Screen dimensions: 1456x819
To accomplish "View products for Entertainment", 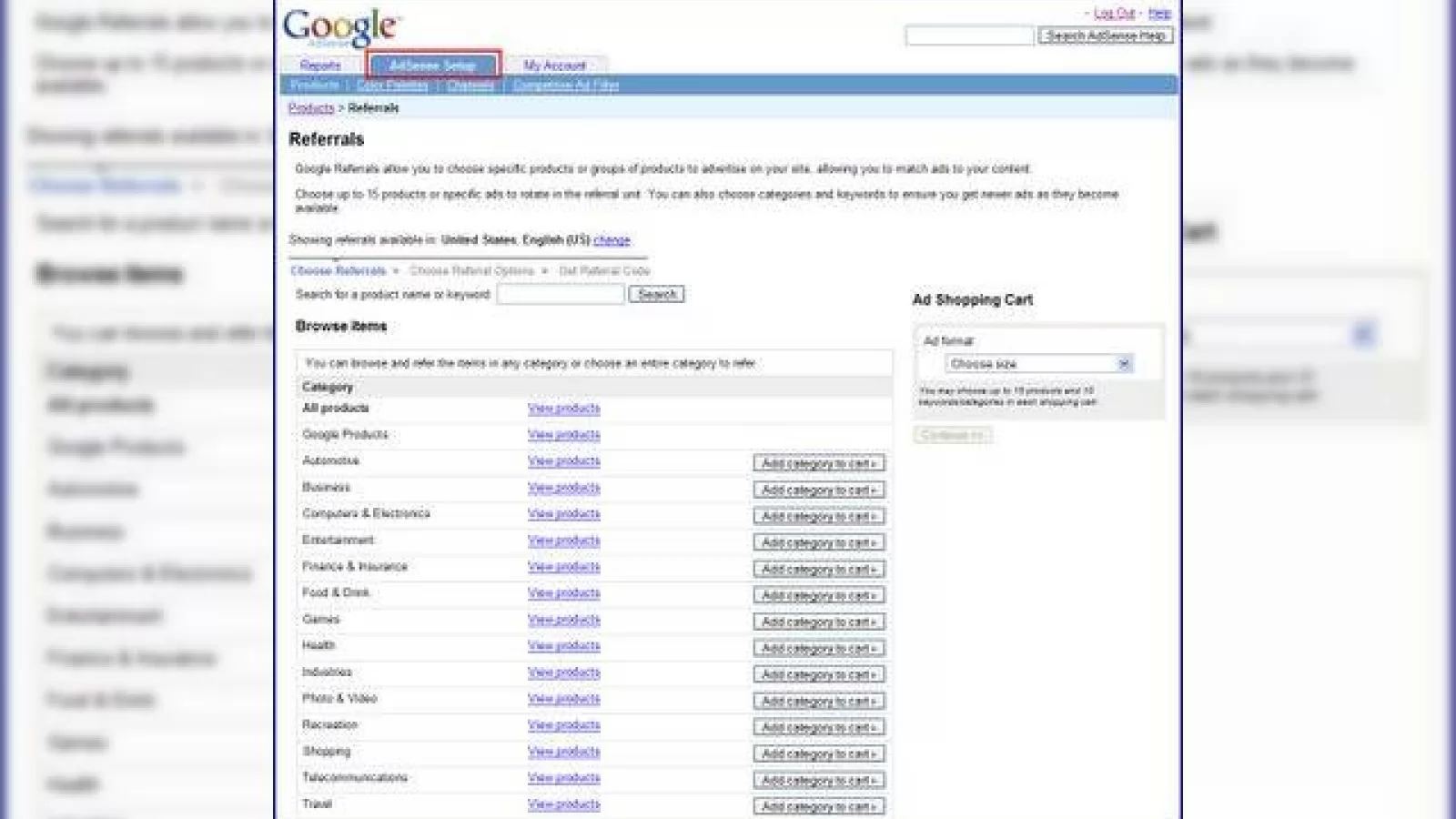I will (x=564, y=541).
